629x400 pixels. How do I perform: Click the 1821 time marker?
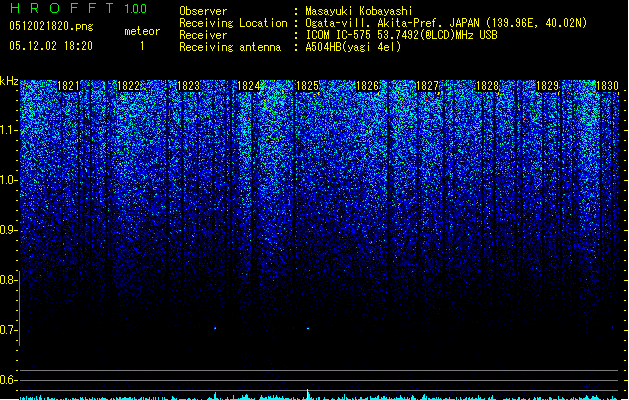click(x=68, y=85)
